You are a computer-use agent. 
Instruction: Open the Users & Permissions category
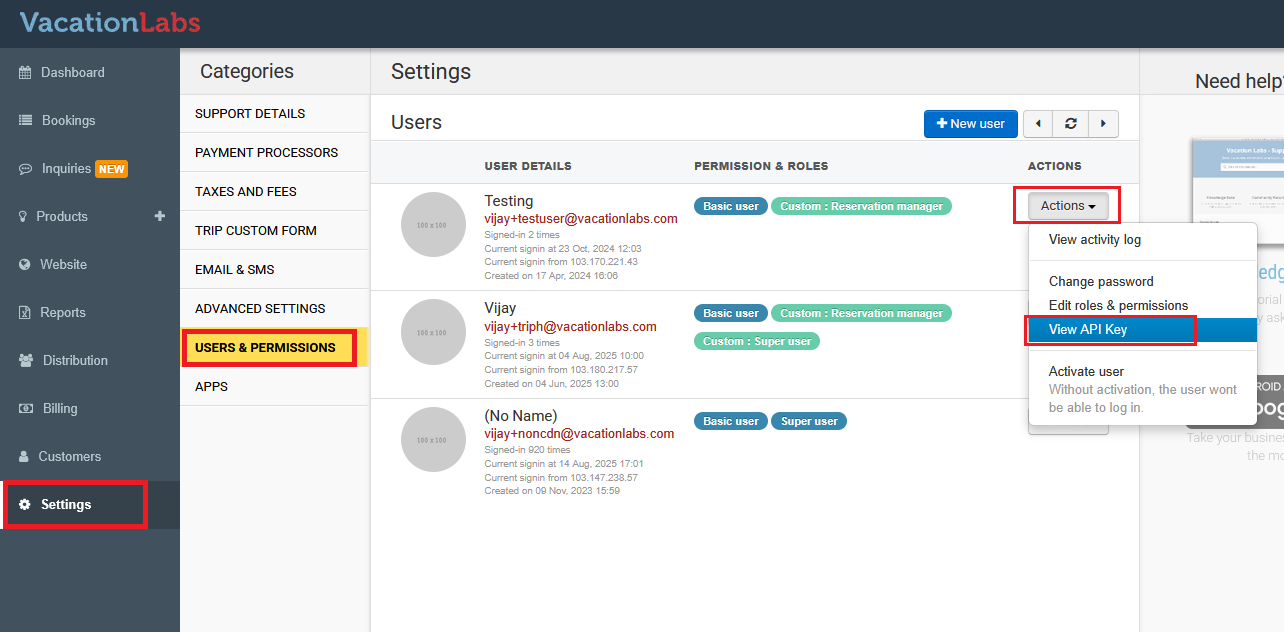pyautogui.click(x=266, y=348)
